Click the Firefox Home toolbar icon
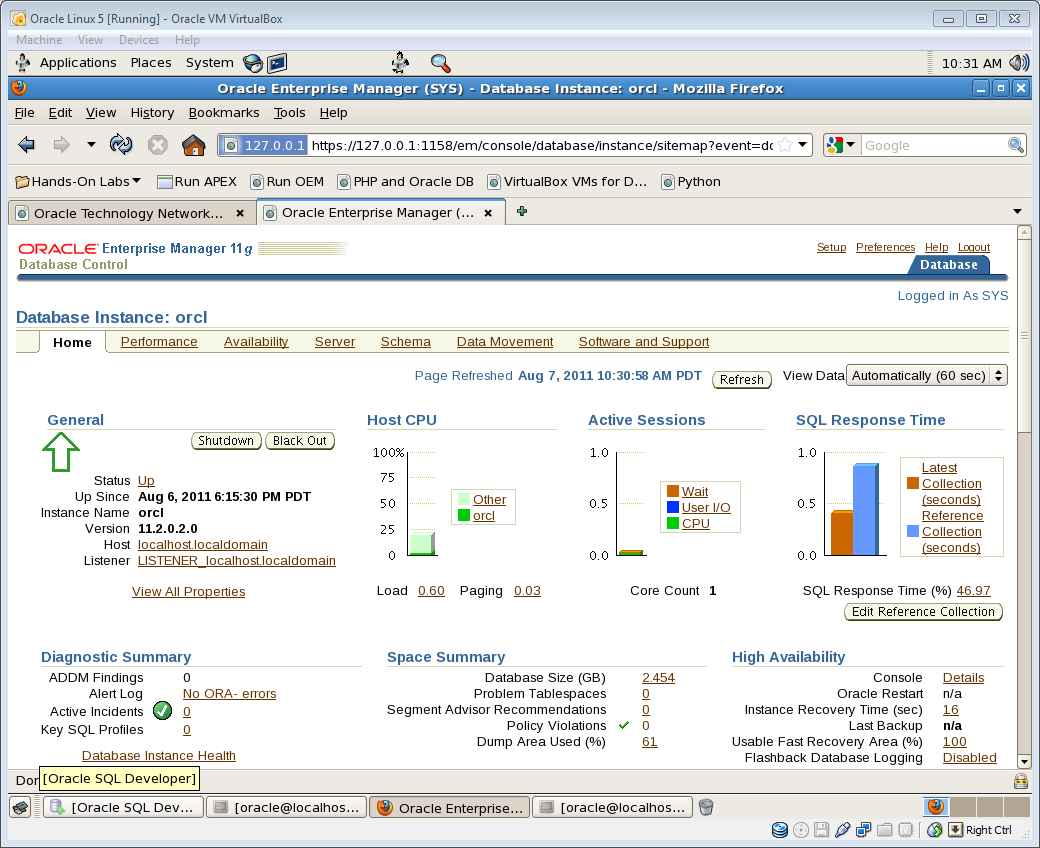 pyautogui.click(x=193, y=145)
